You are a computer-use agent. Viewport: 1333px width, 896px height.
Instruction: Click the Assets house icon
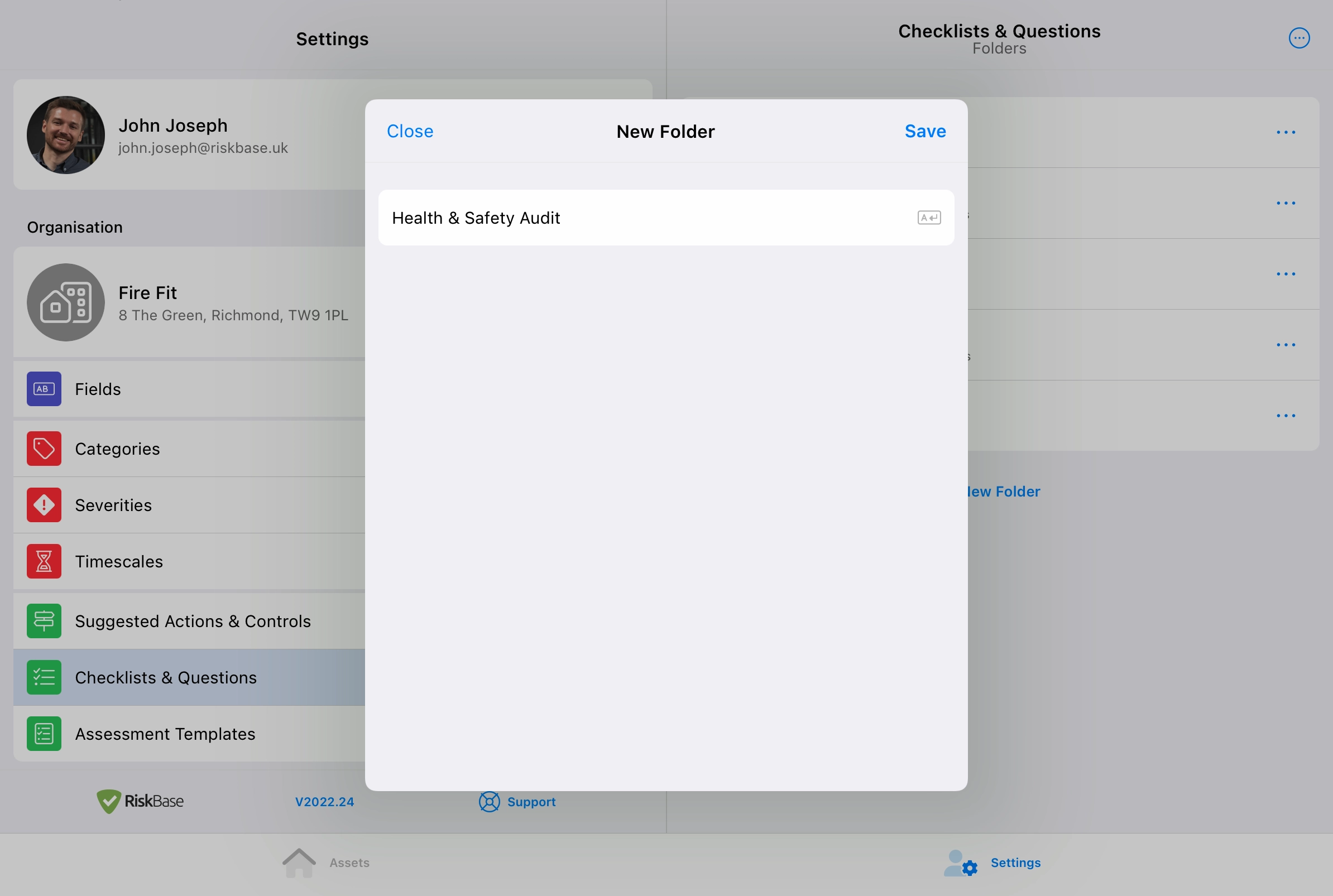coord(299,863)
